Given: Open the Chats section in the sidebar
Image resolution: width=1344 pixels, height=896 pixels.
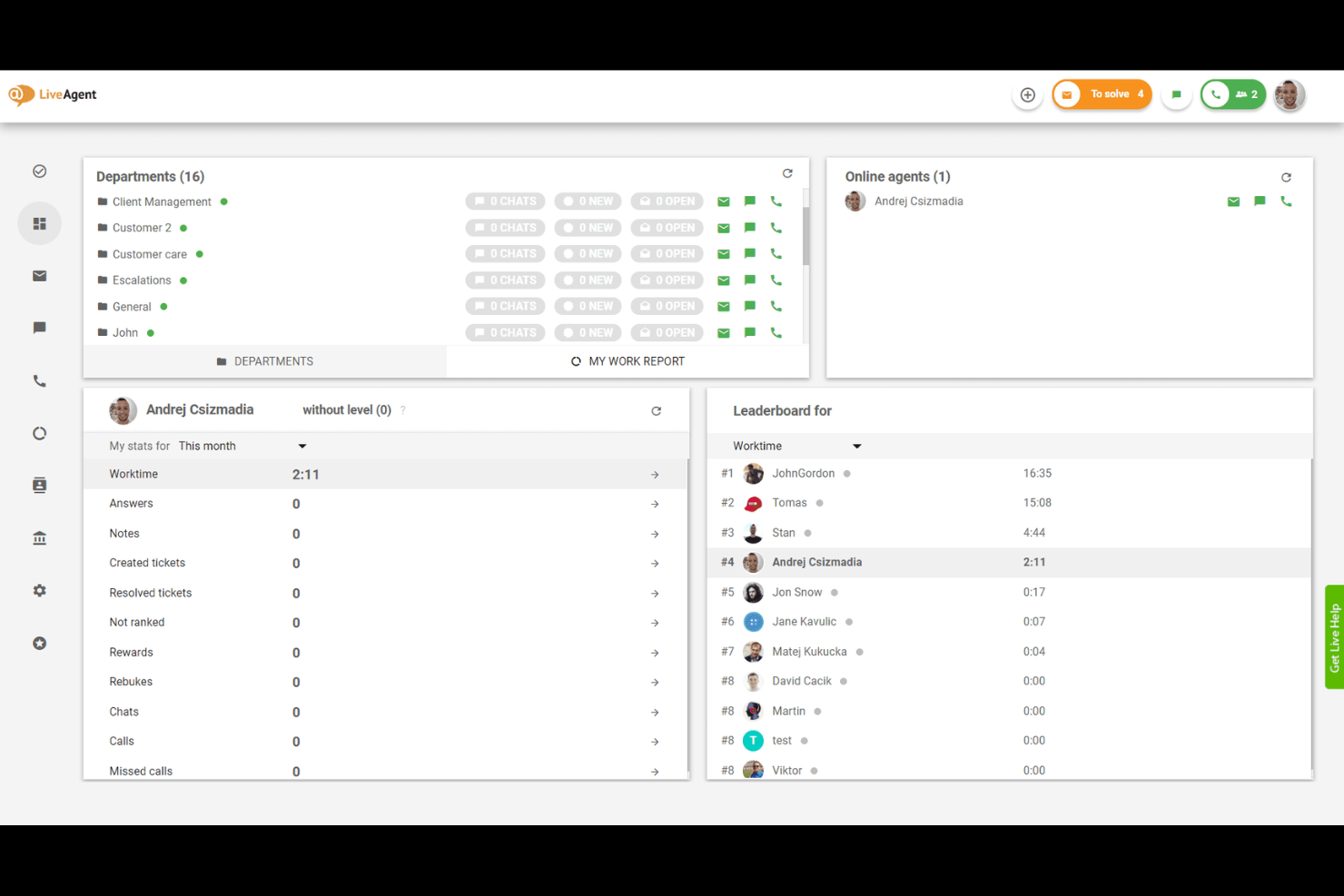Looking at the screenshot, I should click(39, 328).
